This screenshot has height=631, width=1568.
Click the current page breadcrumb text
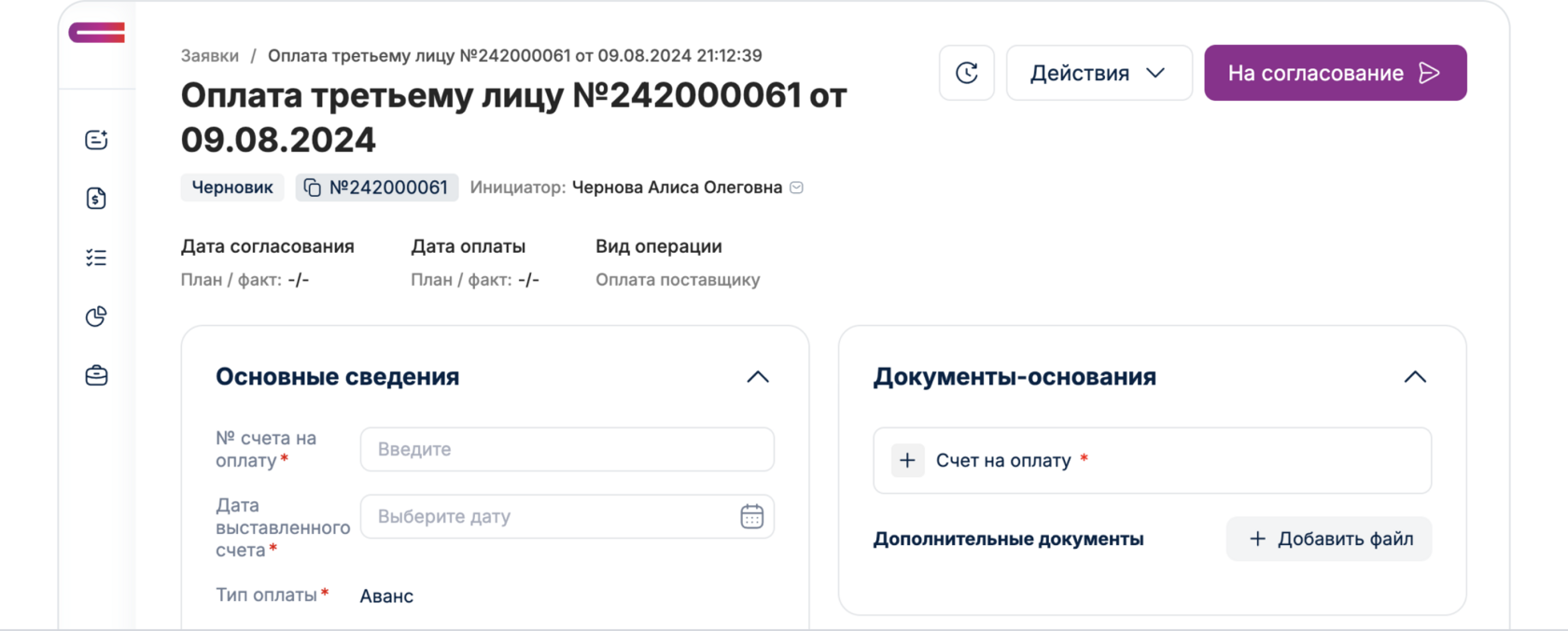point(514,56)
